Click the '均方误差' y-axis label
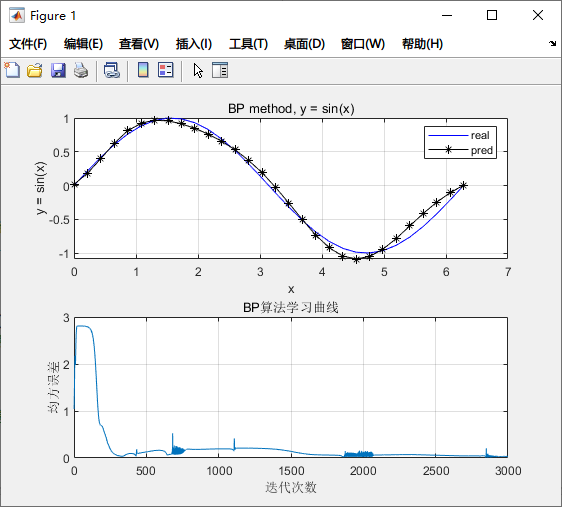This screenshot has height=507, width=562. coord(53,387)
